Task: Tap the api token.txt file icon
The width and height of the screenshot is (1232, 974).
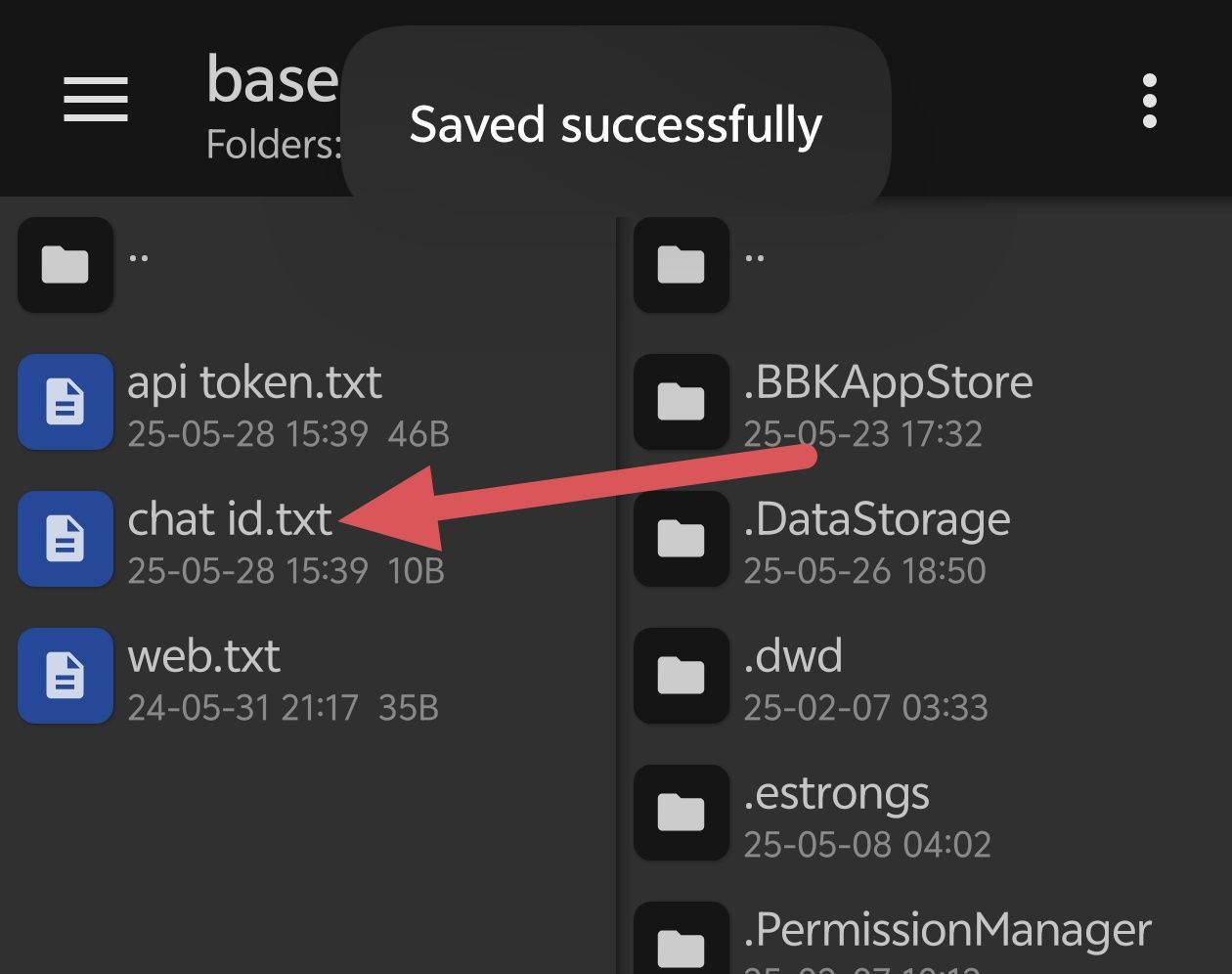Action: click(x=66, y=402)
